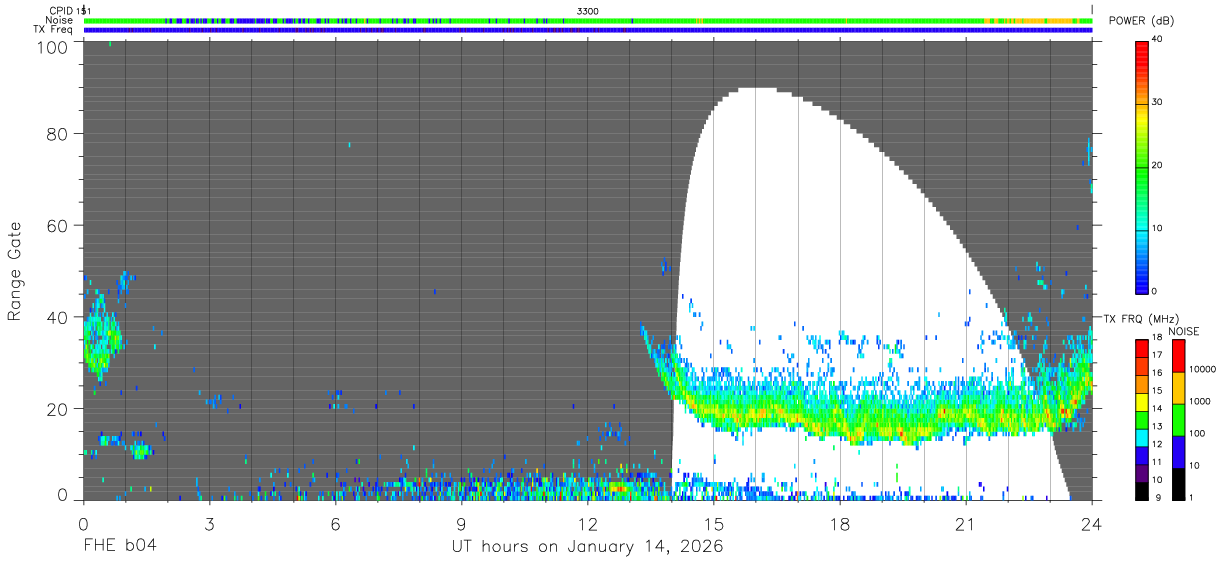Click the 14 label on TX FRQ legend
This screenshot has width=1228, height=567.
click(x=1155, y=409)
